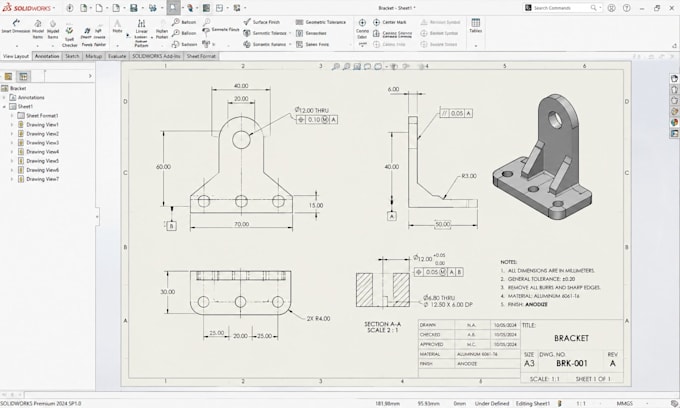Select the Ø12.00 THRU hole callout
The image size is (680, 408).
pos(312,110)
